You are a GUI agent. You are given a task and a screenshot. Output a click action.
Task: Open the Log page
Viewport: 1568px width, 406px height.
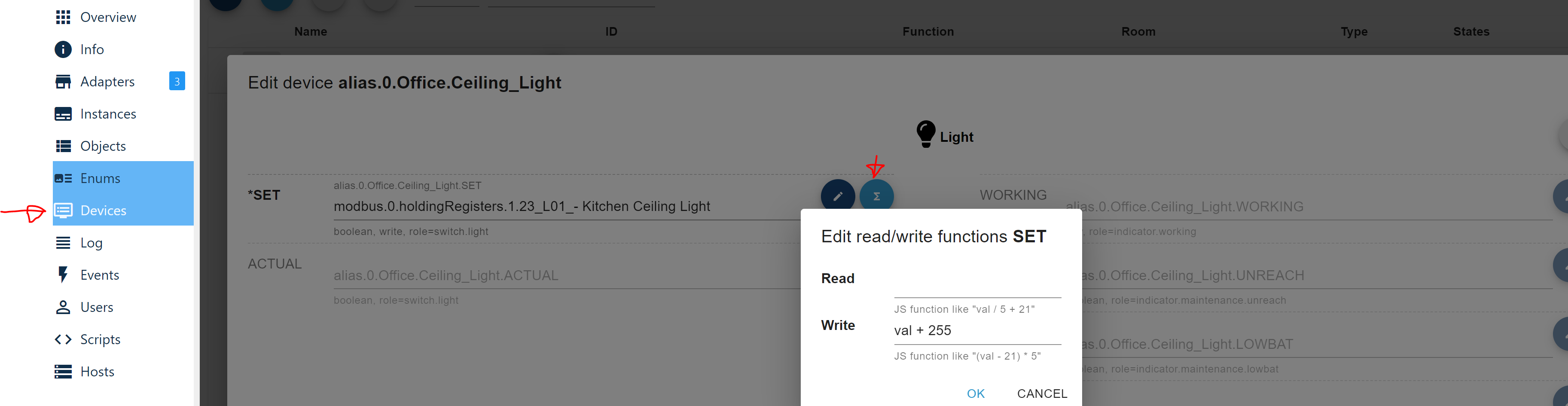[x=92, y=243]
